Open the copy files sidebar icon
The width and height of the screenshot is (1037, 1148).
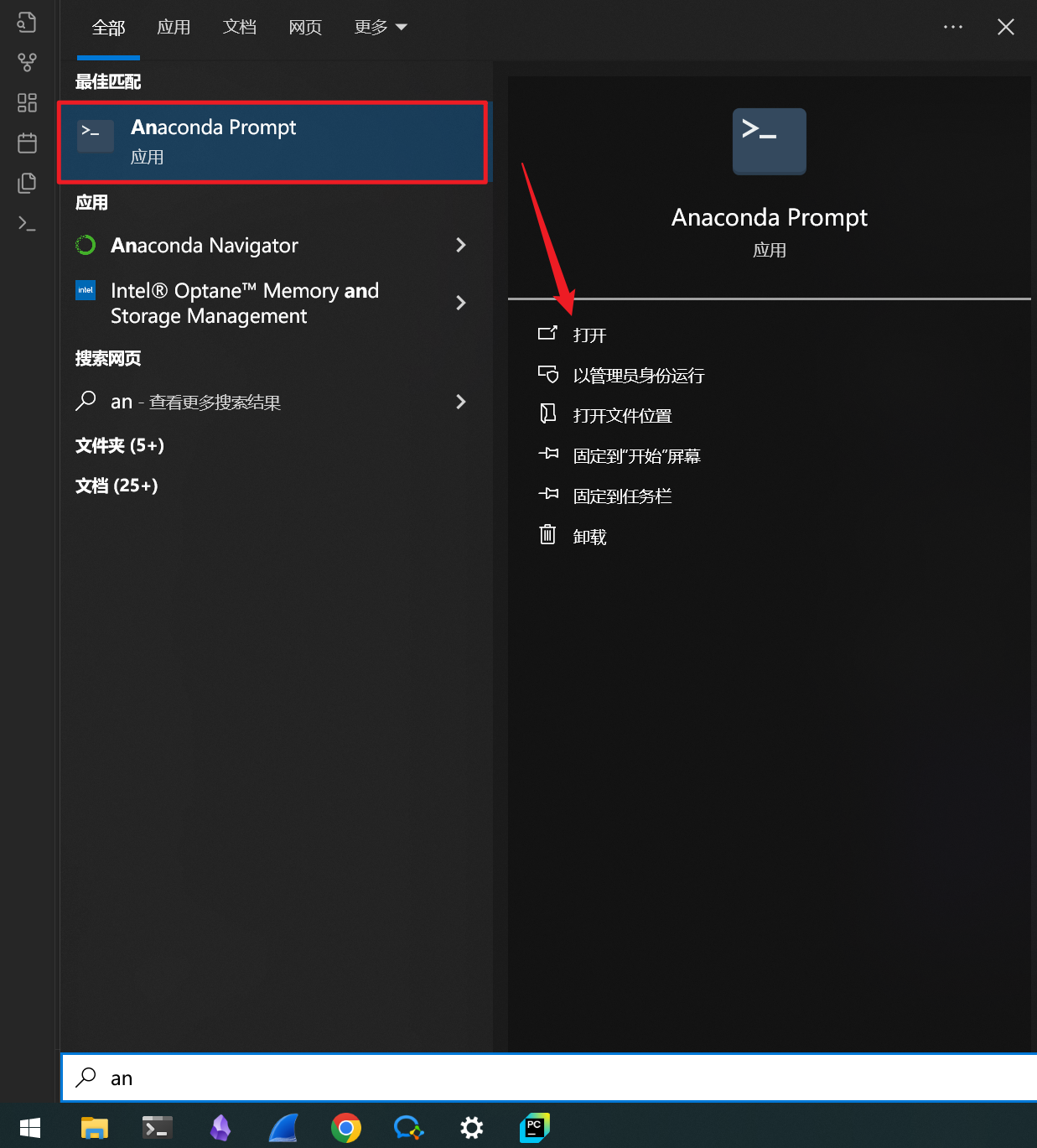coord(27,183)
